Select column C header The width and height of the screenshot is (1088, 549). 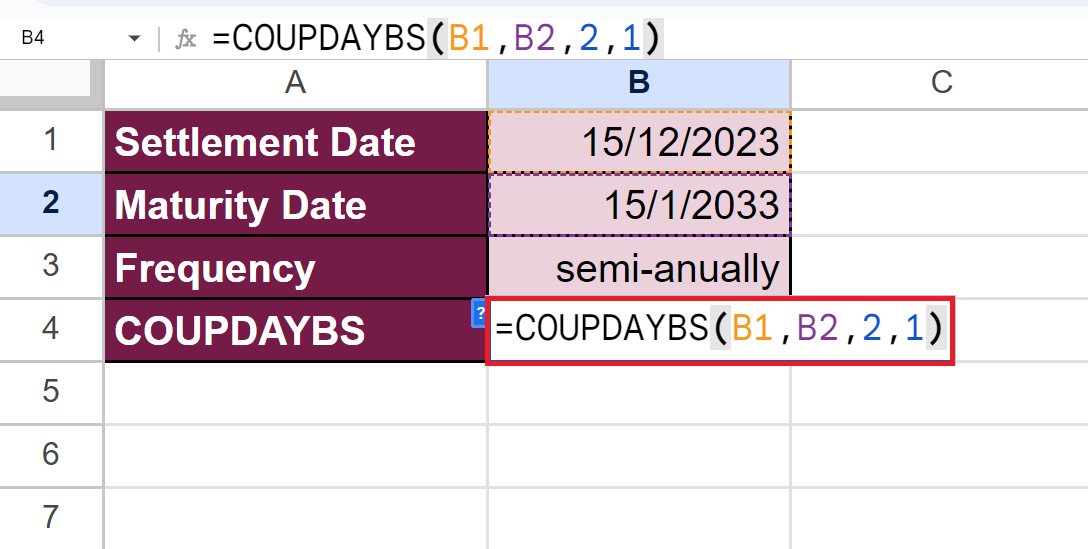coord(940,82)
